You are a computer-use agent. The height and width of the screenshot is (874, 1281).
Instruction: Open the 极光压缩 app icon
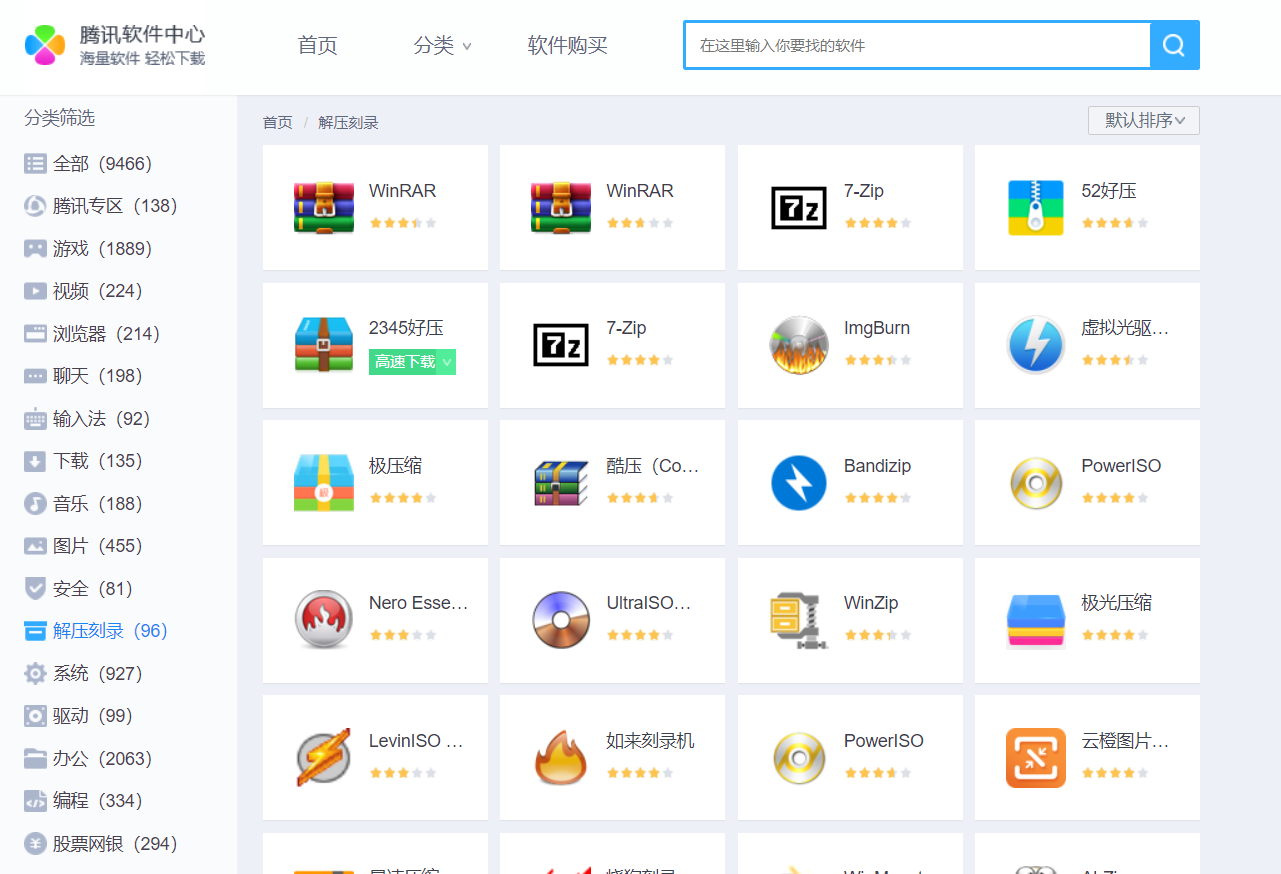pyautogui.click(x=1036, y=620)
